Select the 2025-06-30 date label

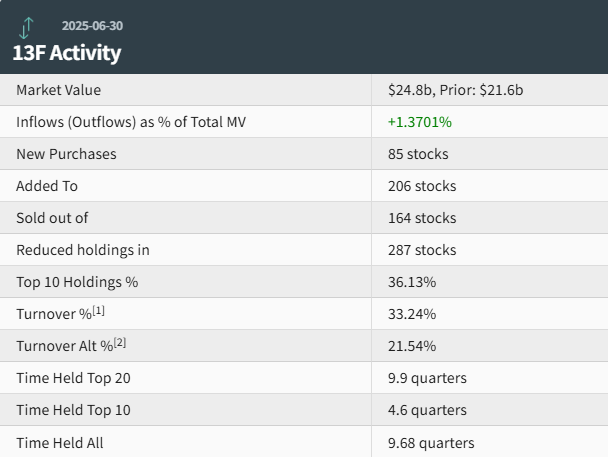point(92,25)
